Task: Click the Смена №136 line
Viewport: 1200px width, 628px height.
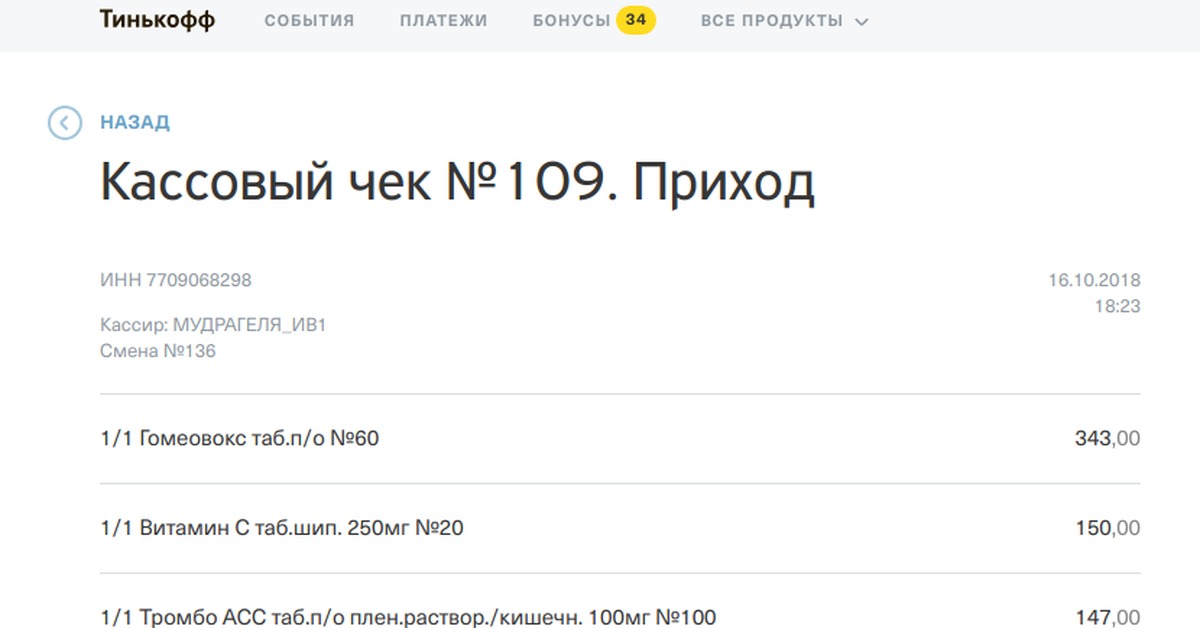Action: (x=158, y=351)
